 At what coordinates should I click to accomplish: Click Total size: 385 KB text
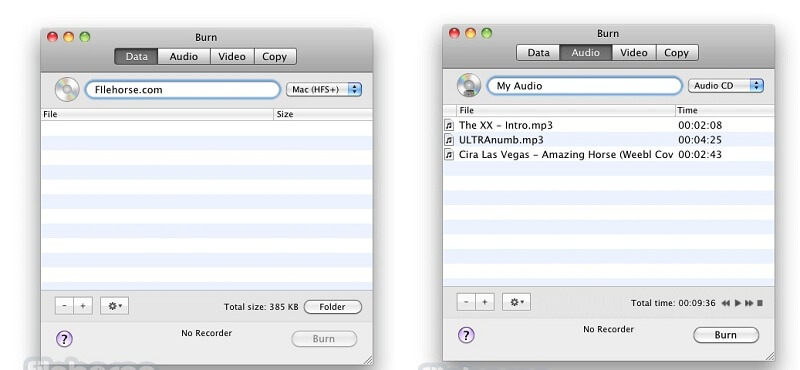point(261,307)
